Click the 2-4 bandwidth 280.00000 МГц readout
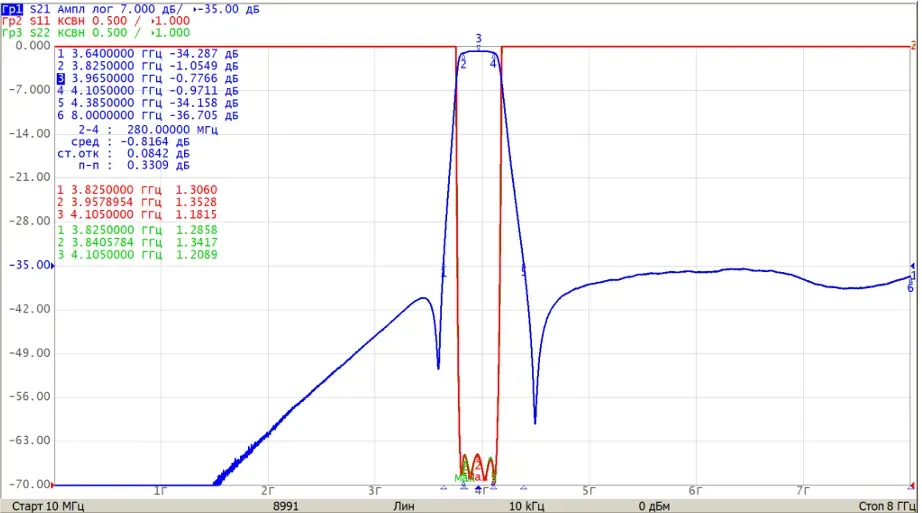 point(148,129)
